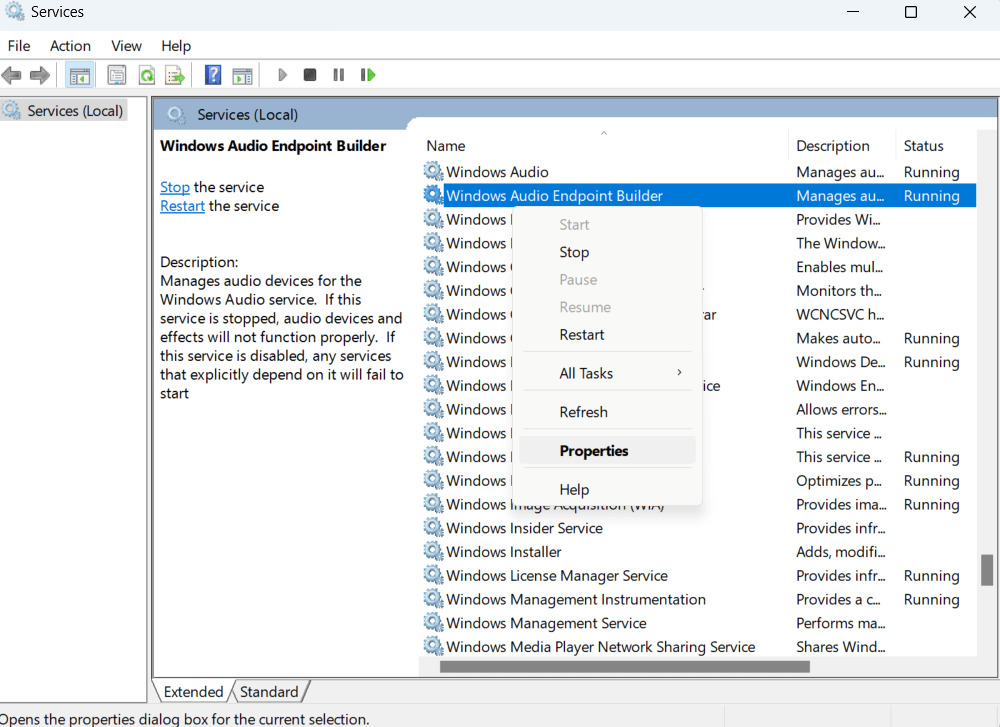Click gear icon beside Windows Management Instrumentation
Viewport: 1000px width, 727px height.
coord(433,599)
